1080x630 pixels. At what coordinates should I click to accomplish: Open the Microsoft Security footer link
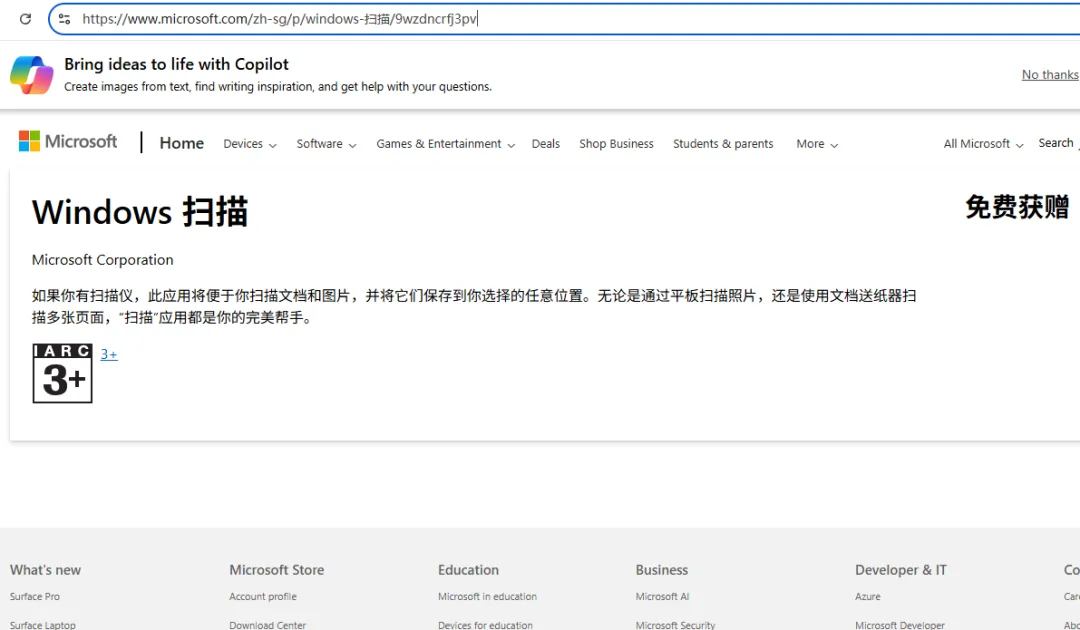(676, 625)
